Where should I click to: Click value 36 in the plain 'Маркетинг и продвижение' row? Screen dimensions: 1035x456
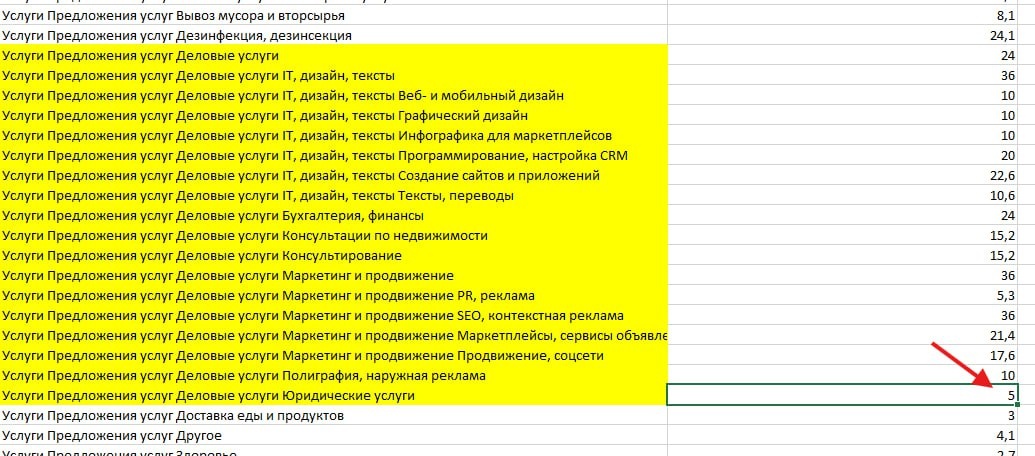(843, 276)
